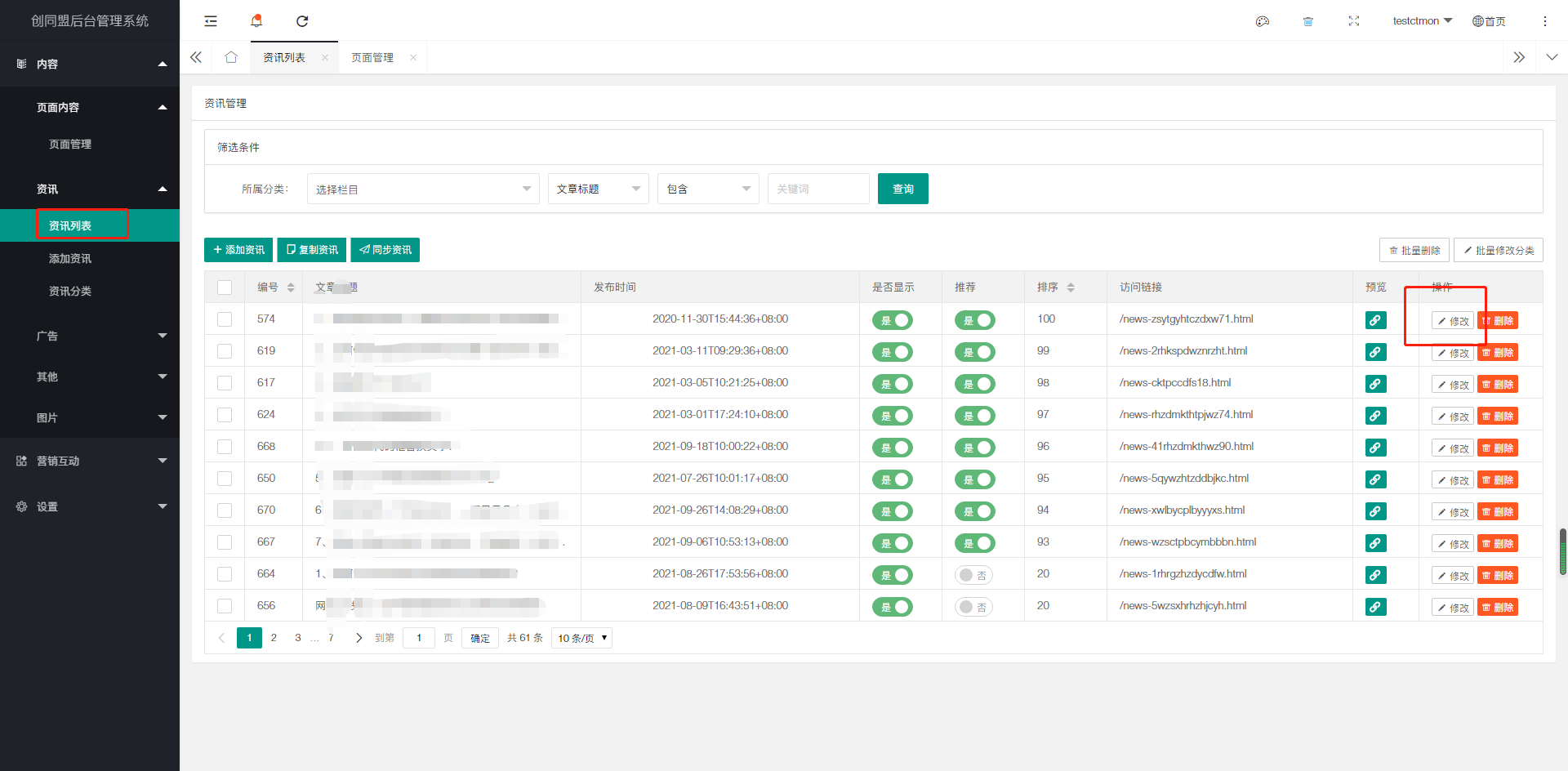The height and width of the screenshot is (771, 1568).
Task: Open preview link icon for row 667
Action: pyautogui.click(x=1376, y=543)
